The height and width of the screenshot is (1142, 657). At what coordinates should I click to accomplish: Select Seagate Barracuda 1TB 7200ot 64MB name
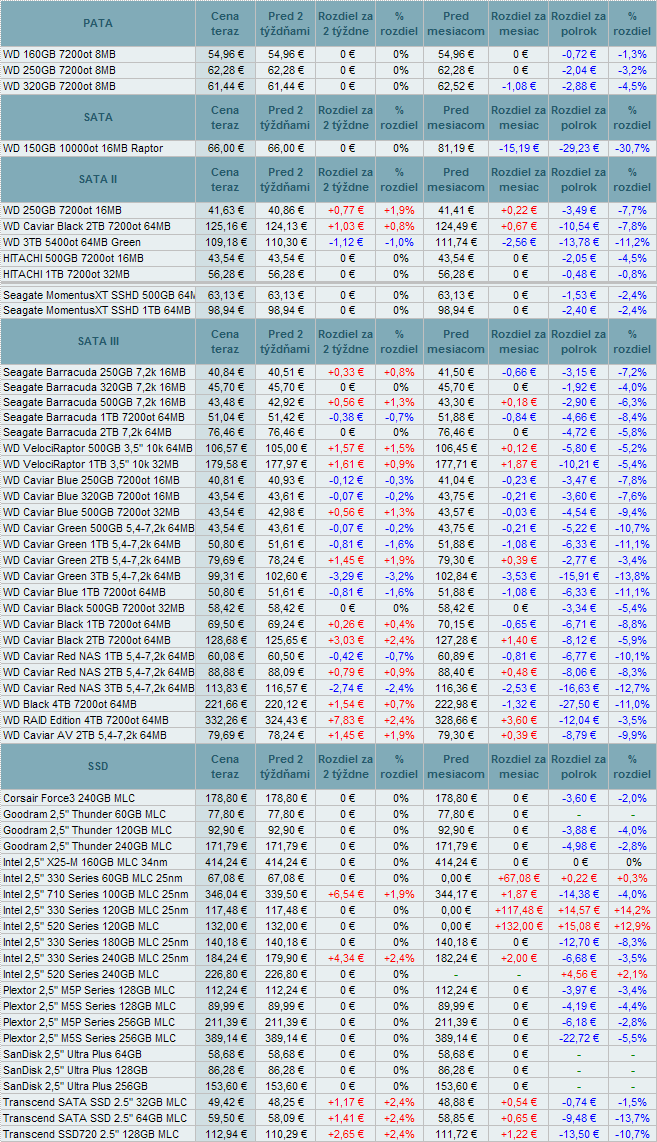[x=93, y=417]
